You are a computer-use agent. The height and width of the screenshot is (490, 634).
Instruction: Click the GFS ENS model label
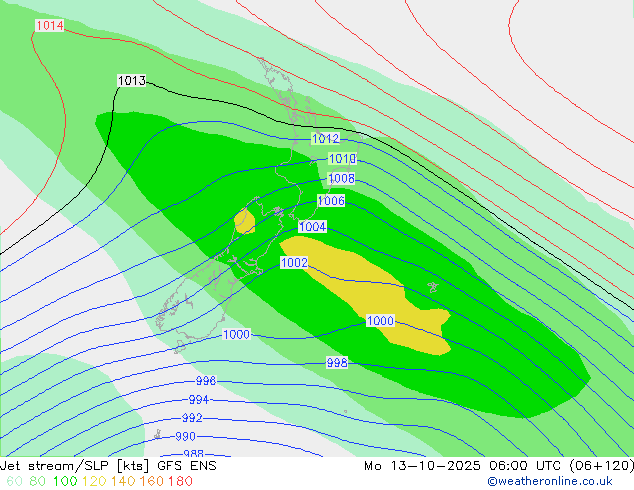187,466
